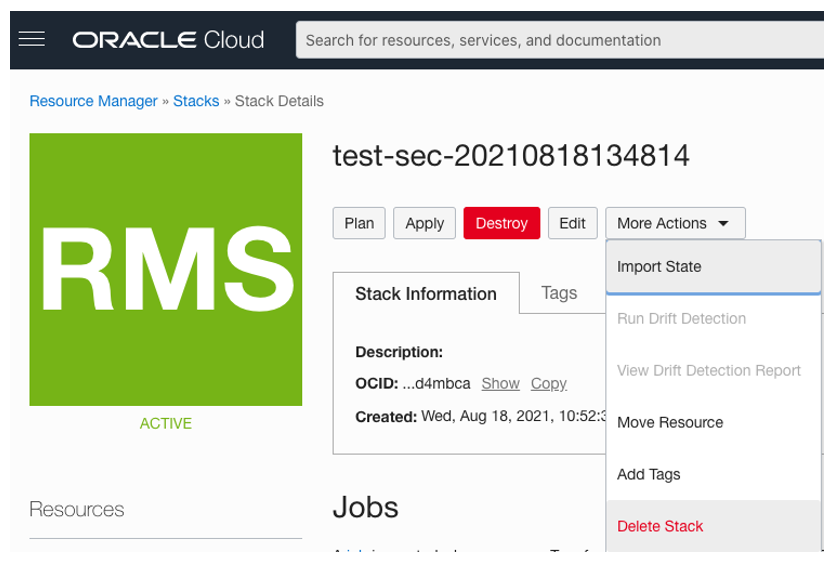
Task: Open the hamburger navigation menu
Action: (32, 40)
